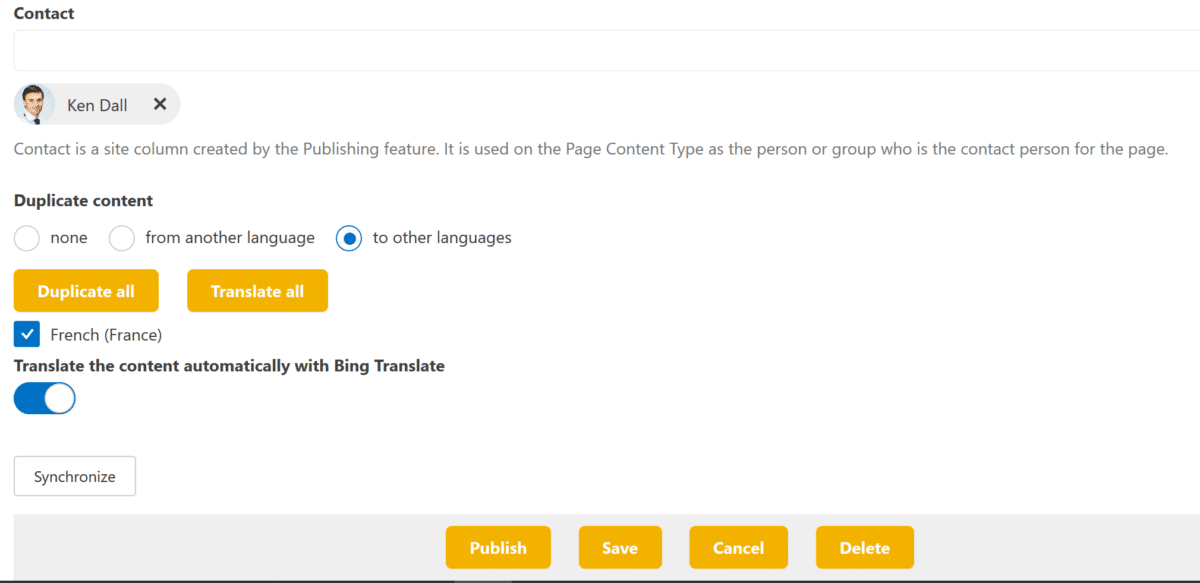The image size is (1200, 583).
Task: Open Ken Dall's details via his name text
Action: (x=97, y=104)
